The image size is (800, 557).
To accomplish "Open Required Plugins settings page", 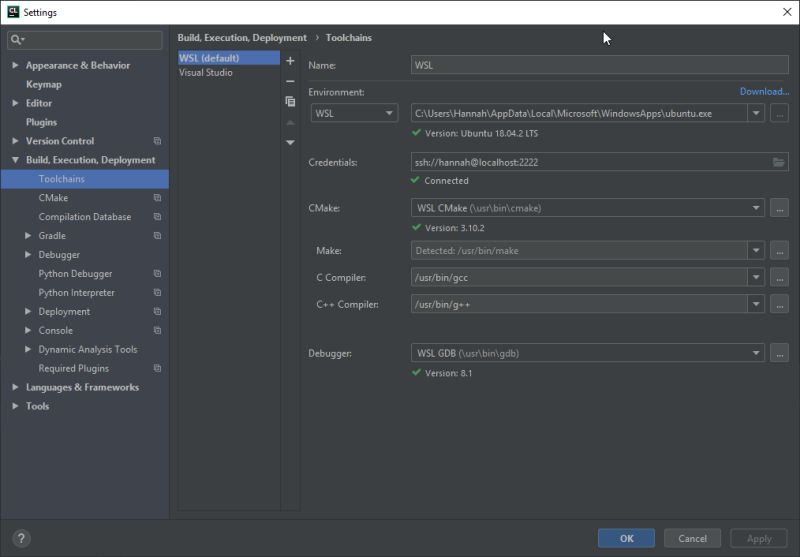I will [73, 368].
